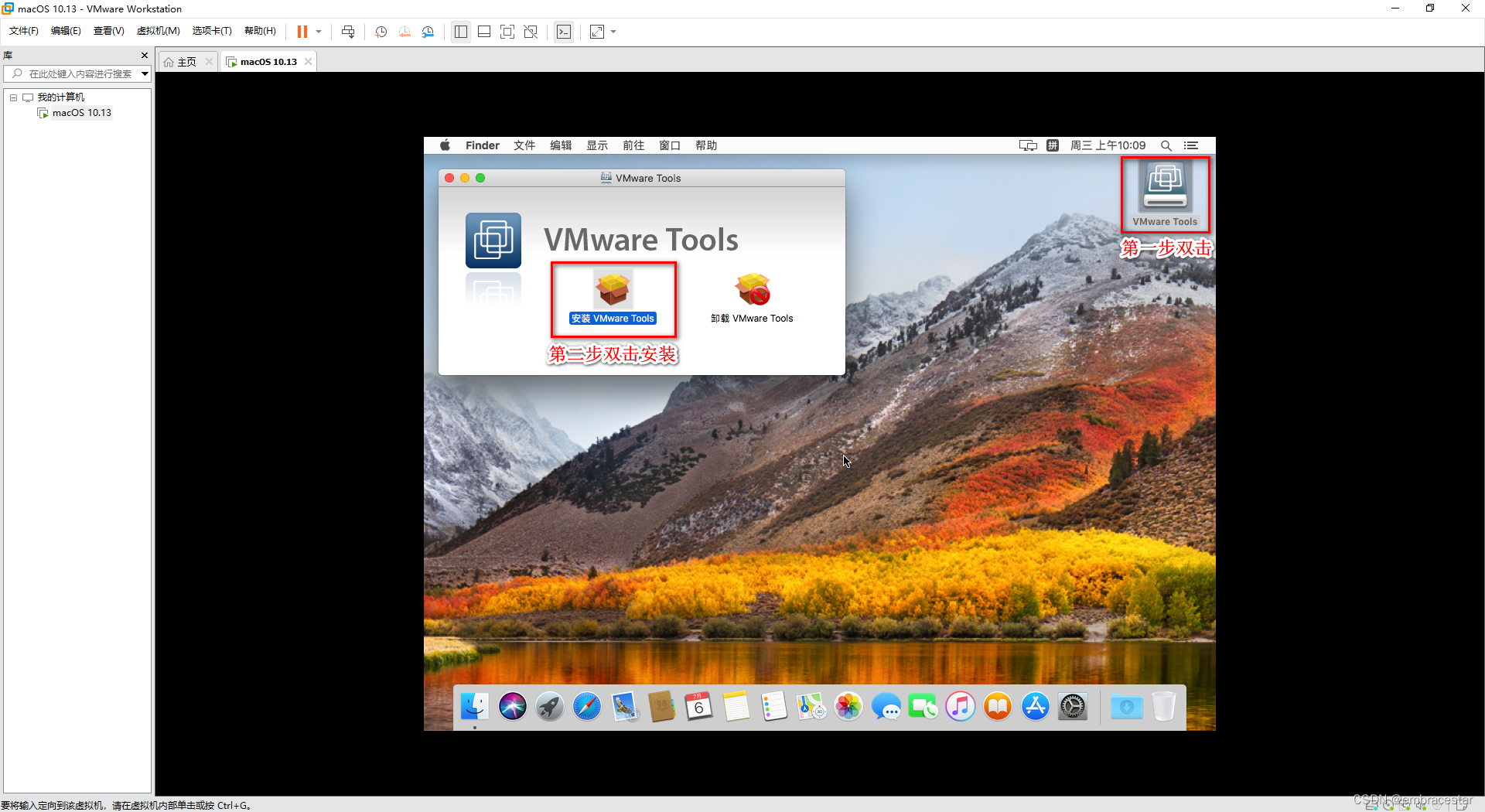Launch Siri from the Dock
Image resolution: width=1485 pixels, height=812 pixels.
pos(512,706)
